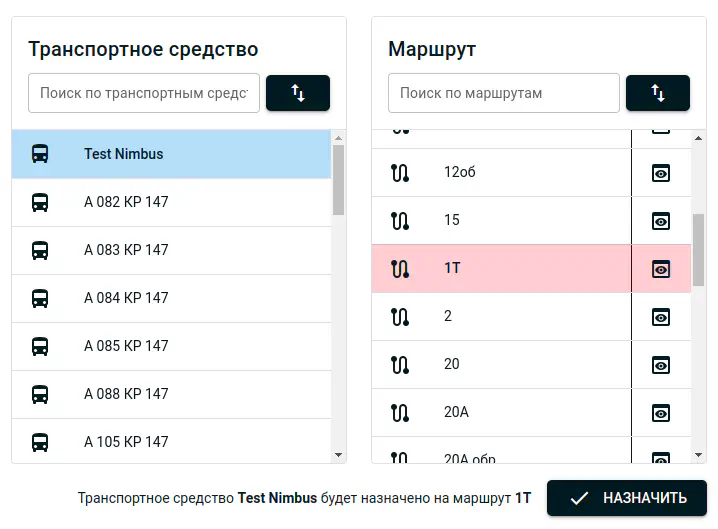This screenshot has height=529, width=718.
Task: Toggle the eye preview for route 20А
Action: (660, 413)
